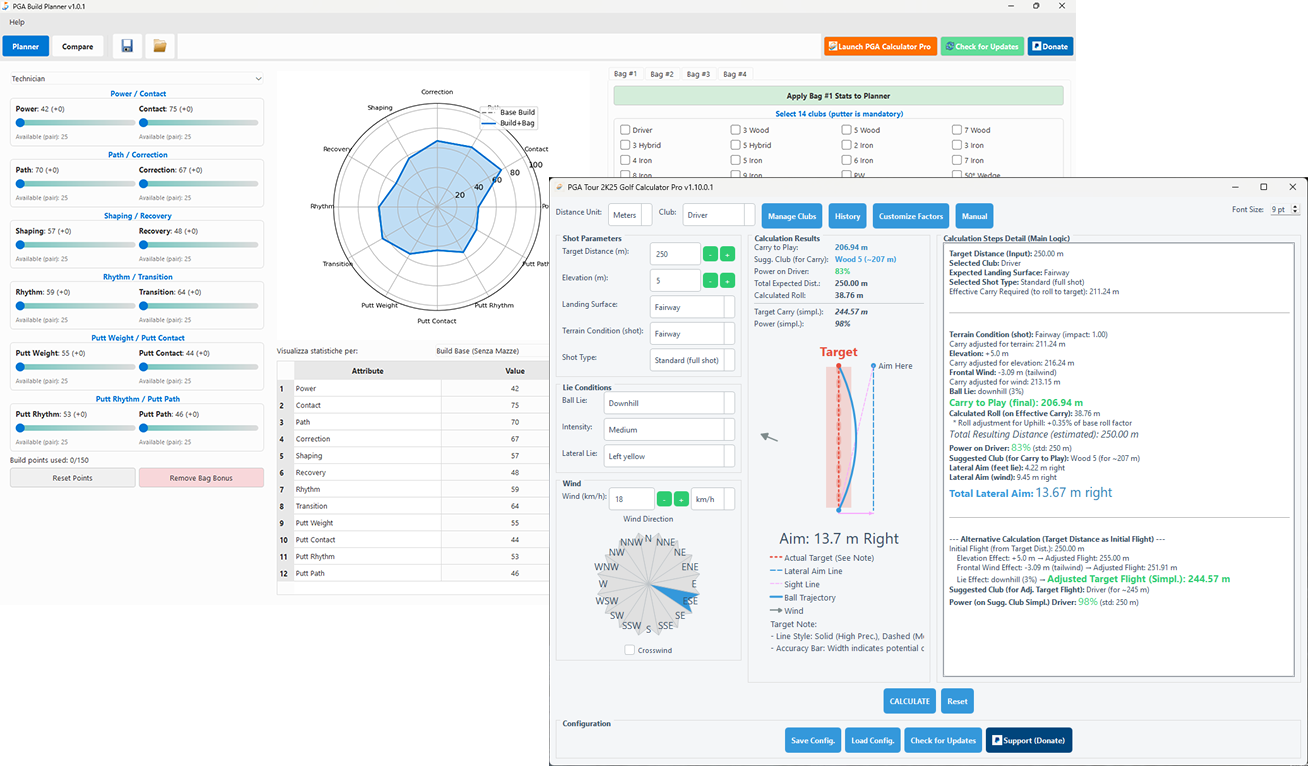Click the floppy disk save icon
The width and height of the screenshot is (1308, 766).
click(x=127, y=46)
